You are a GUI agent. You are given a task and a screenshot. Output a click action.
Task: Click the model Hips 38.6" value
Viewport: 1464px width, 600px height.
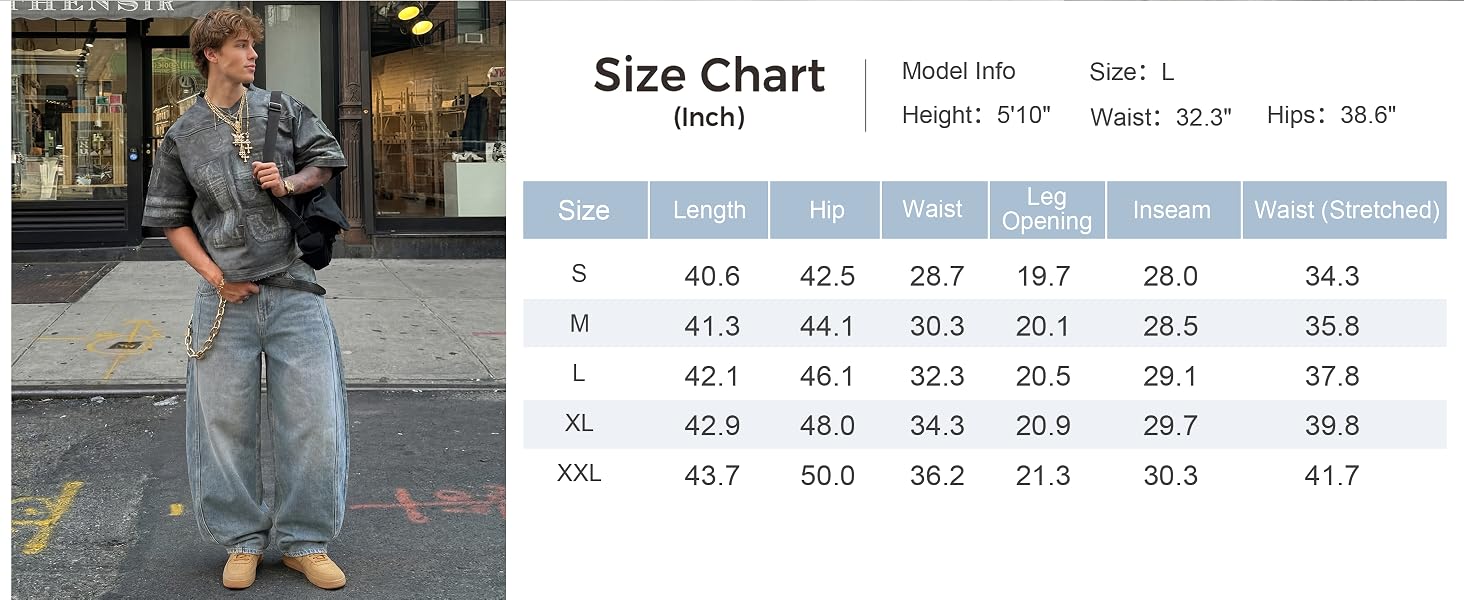[1367, 115]
